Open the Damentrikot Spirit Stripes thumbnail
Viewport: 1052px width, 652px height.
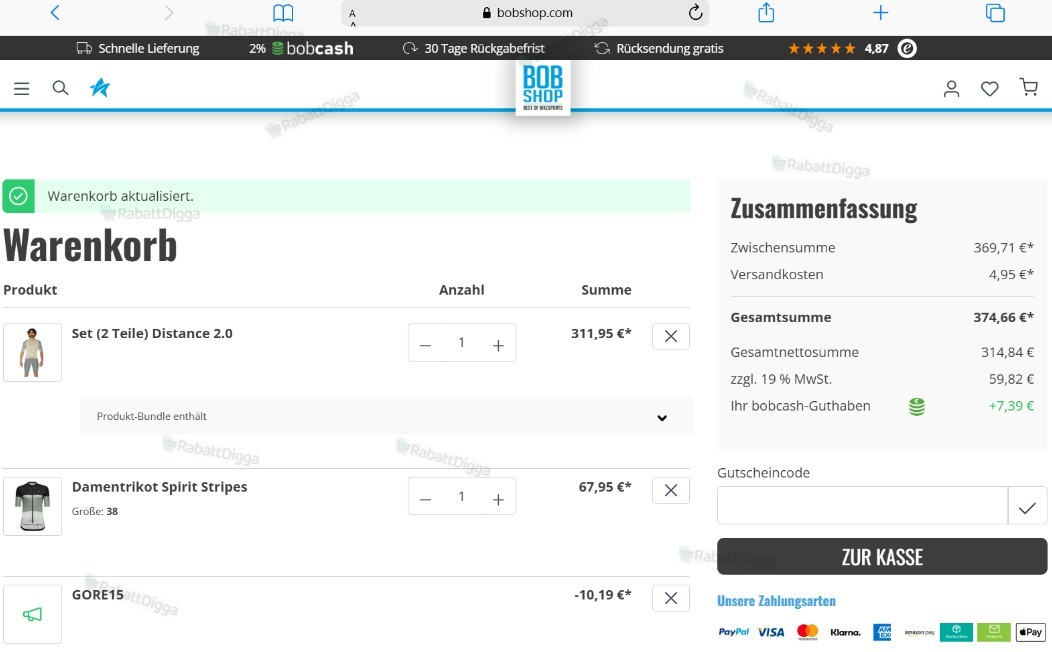pyautogui.click(x=32, y=506)
